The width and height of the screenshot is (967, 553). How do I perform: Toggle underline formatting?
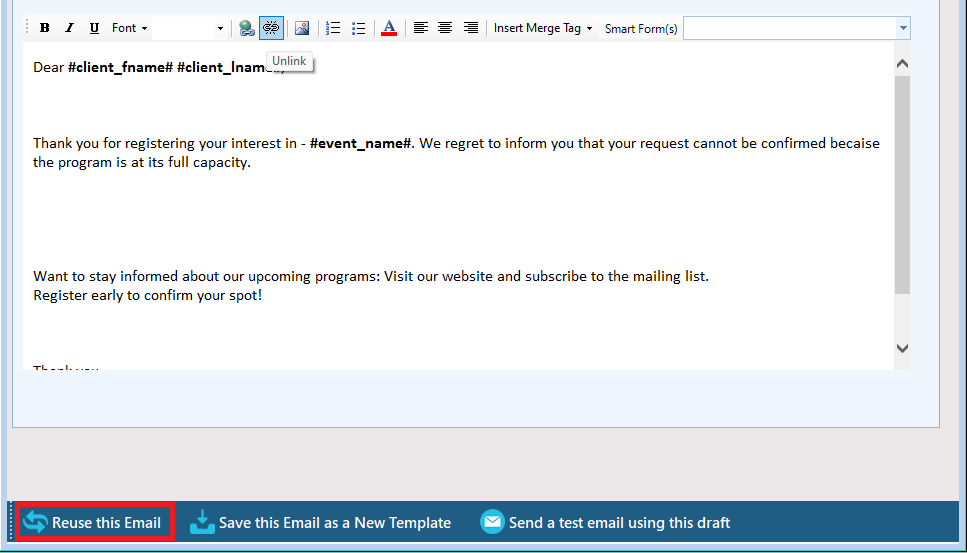click(x=94, y=28)
